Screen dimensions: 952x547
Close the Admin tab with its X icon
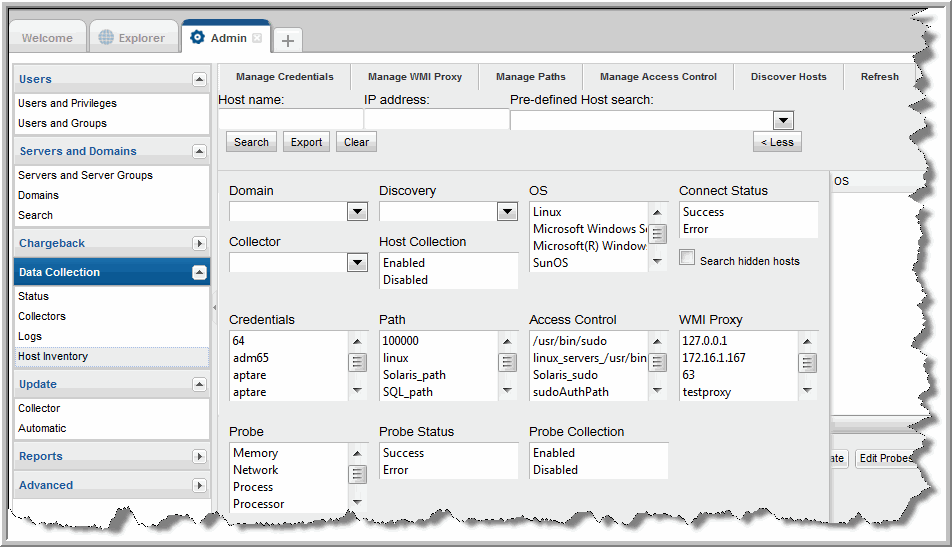[257, 38]
